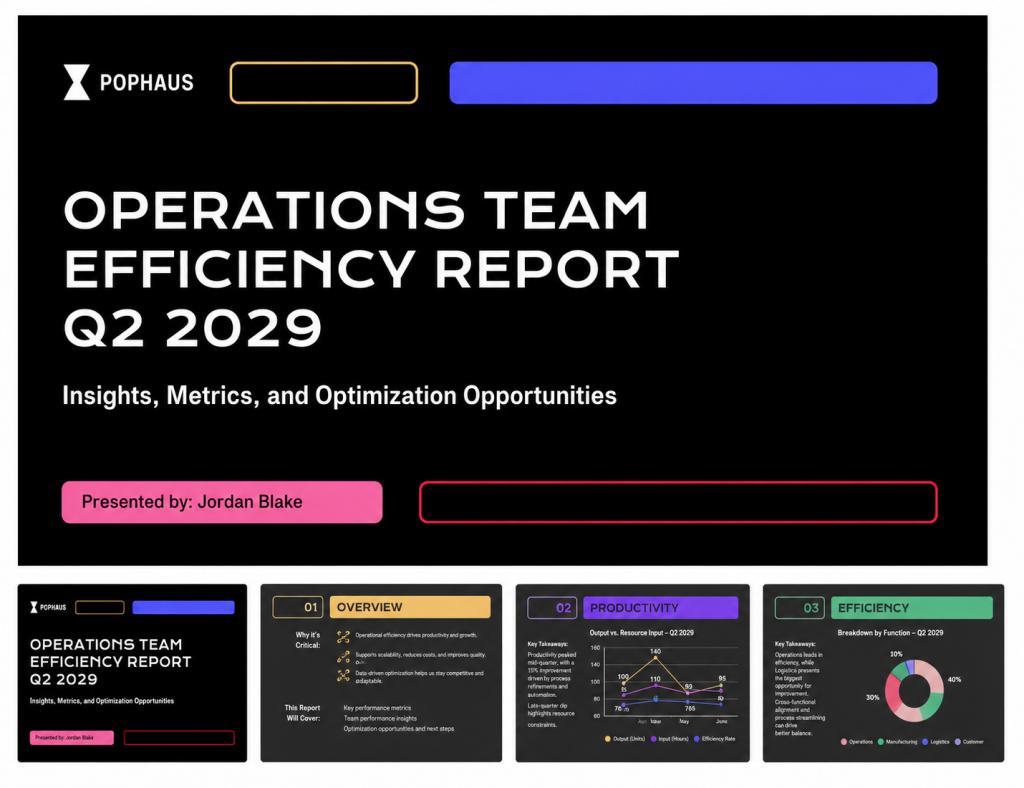Select the empty red-outlined box on the large slide
Viewport: 1024px width, 788px height.
tap(679, 502)
